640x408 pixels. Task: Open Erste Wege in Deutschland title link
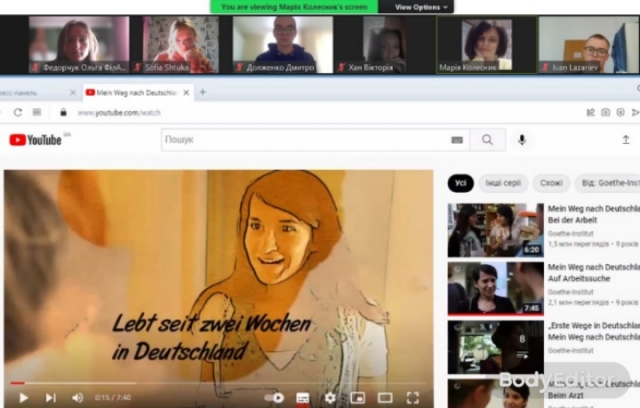tap(593, 331)
